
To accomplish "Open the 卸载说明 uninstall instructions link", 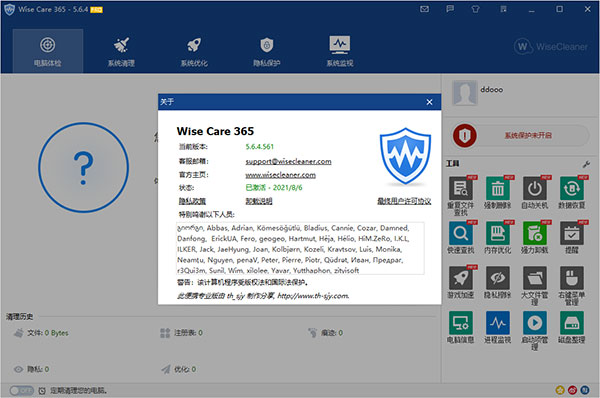I will tap(259, 201).
